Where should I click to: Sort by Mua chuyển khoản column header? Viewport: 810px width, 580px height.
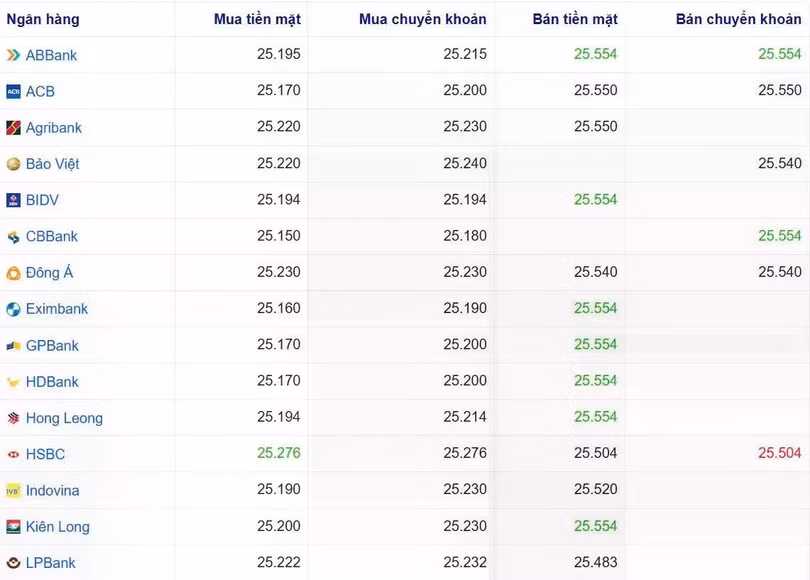click(x=423, y=19)
